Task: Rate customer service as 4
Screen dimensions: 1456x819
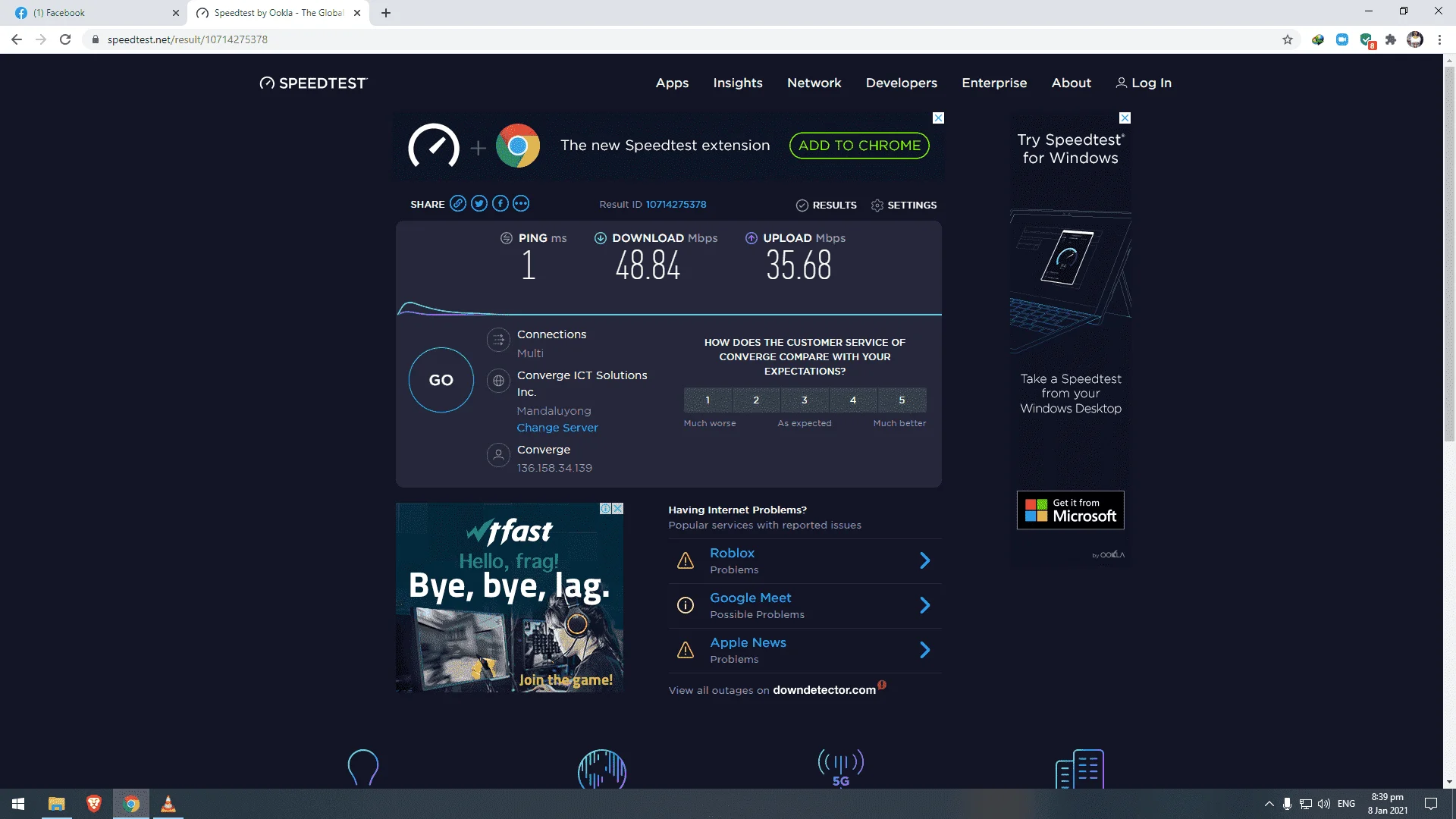Action: tap(853, 400)
